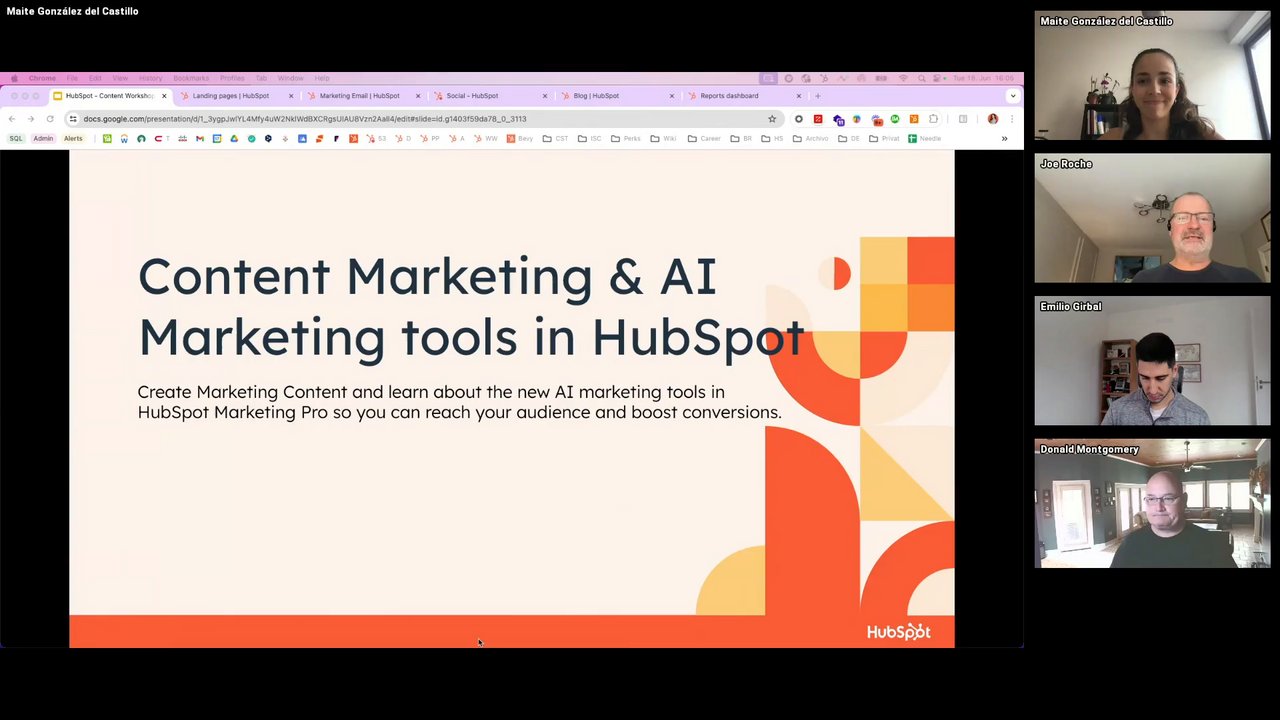Click the Wi-Fi icon in the menu bar
Viewport: 1280px width, 720px height.
click(x=903, y=78)
